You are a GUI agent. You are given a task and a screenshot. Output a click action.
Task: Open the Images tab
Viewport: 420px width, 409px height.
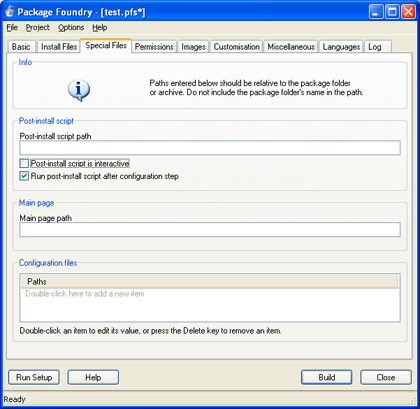(193, 47)
